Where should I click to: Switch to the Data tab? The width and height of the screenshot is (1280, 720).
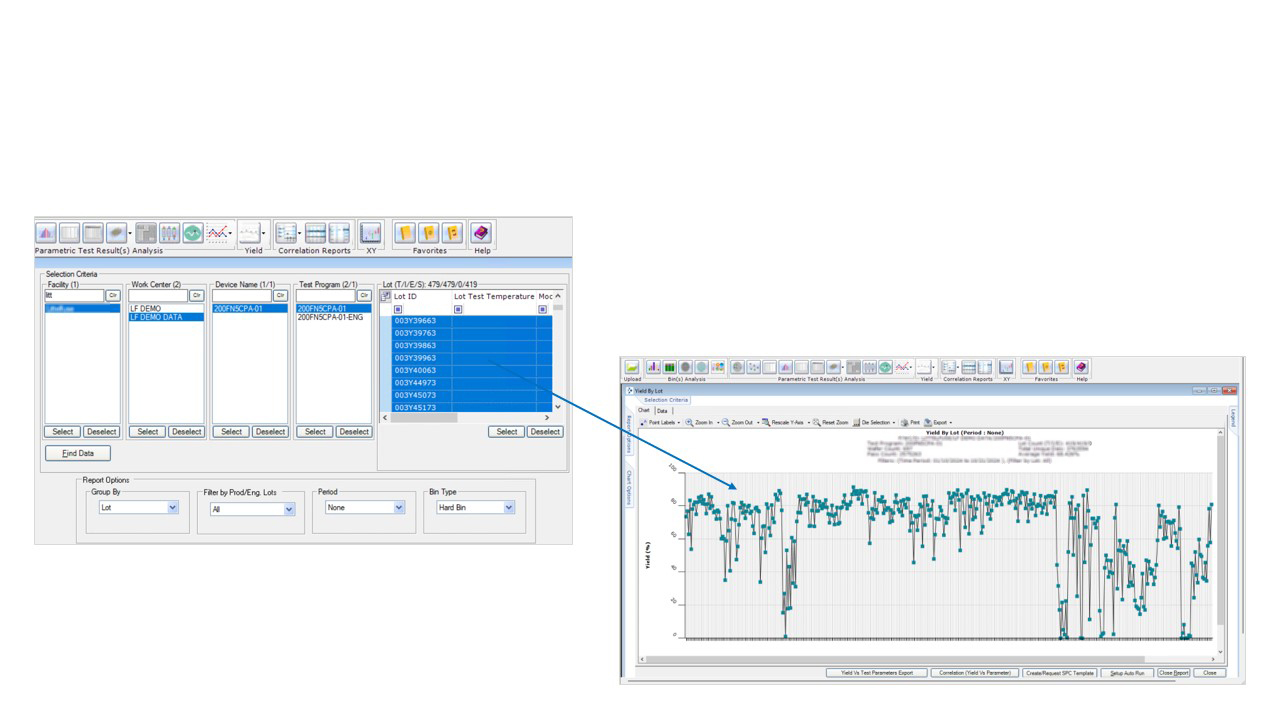click(662, 411)
